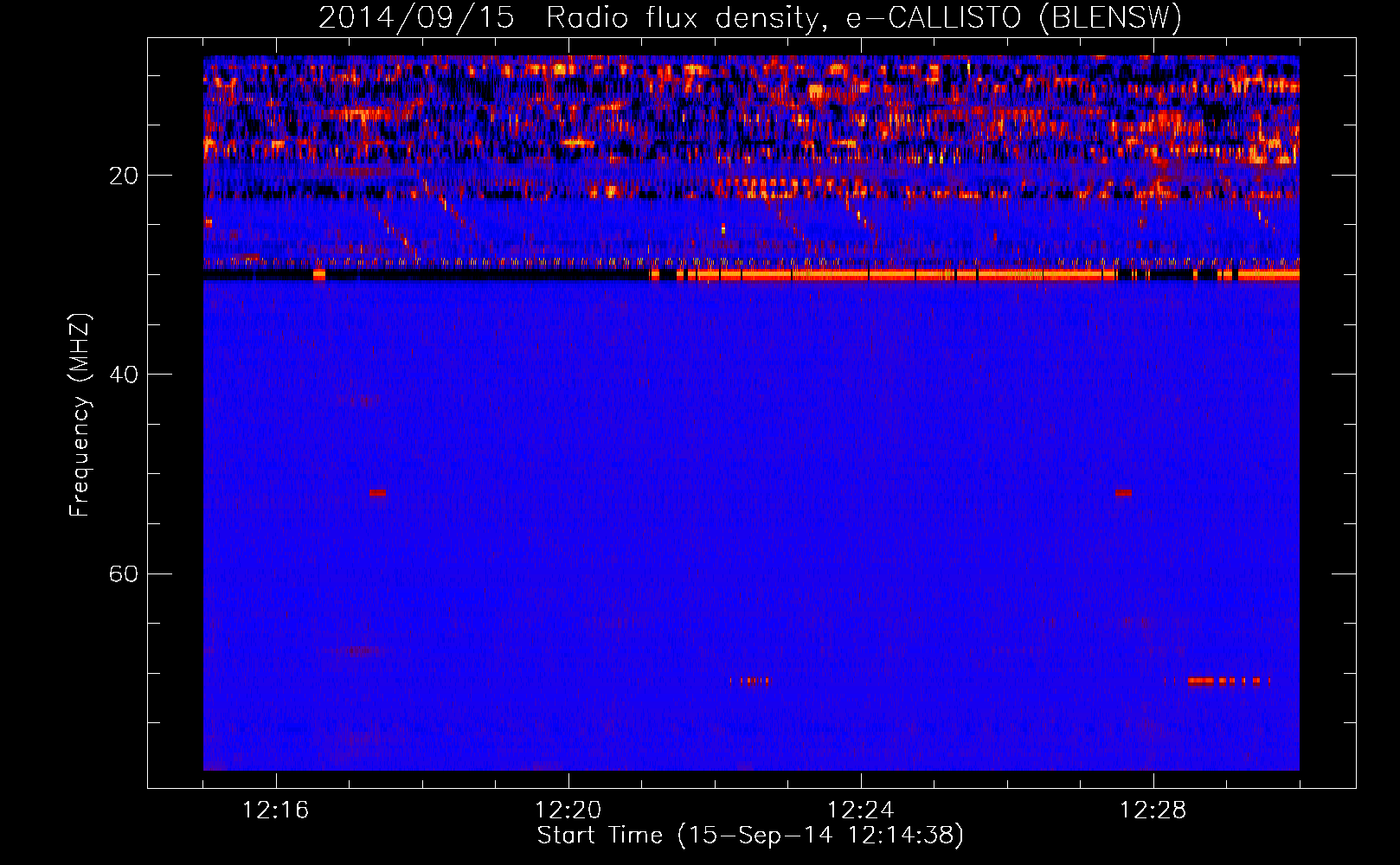Click the red burst at 52 MHz near 12:17
This screenshot has width=1400, height=865.
point(377,492)
